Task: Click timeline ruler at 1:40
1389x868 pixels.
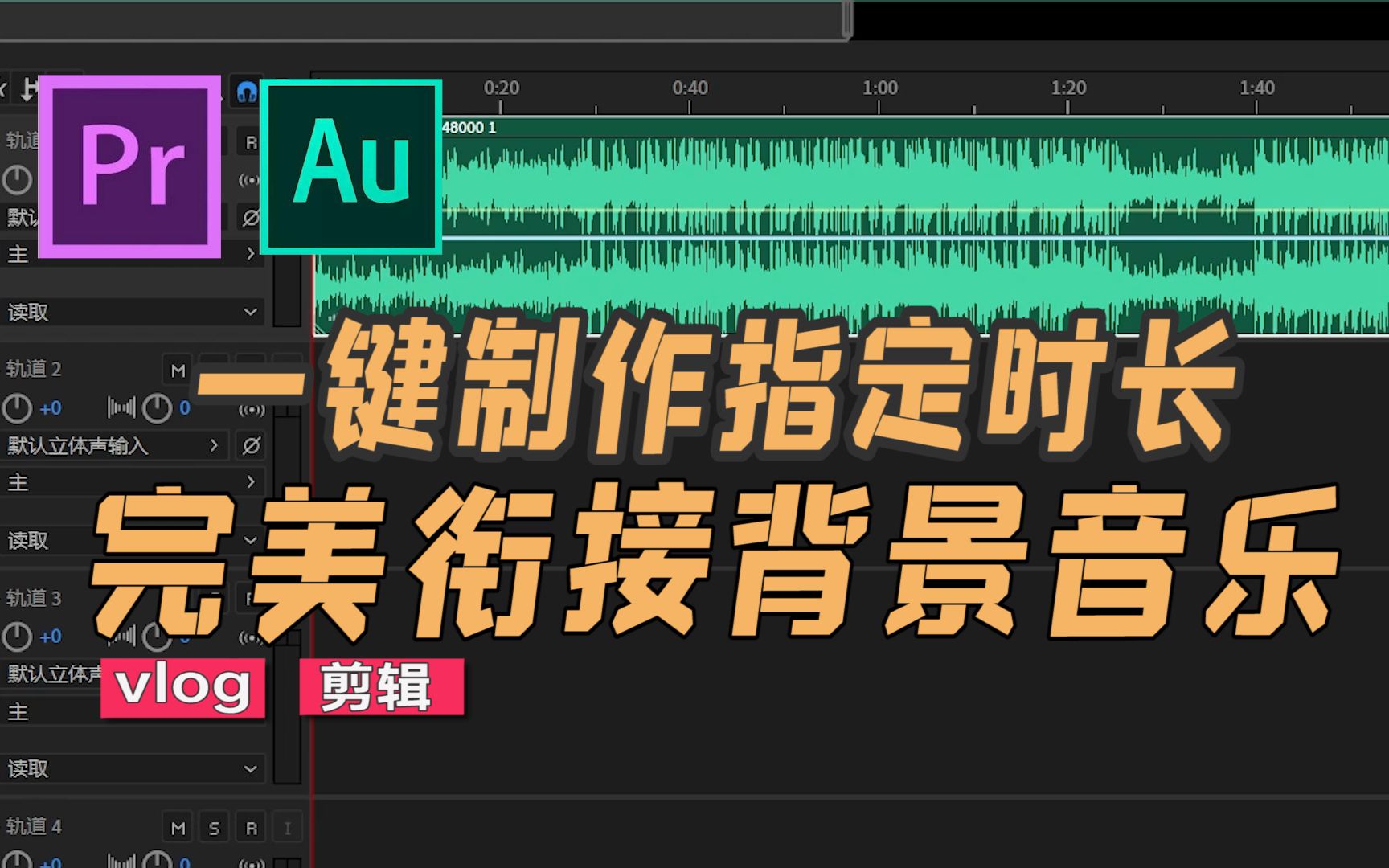Action: (x=1256, y=88)
